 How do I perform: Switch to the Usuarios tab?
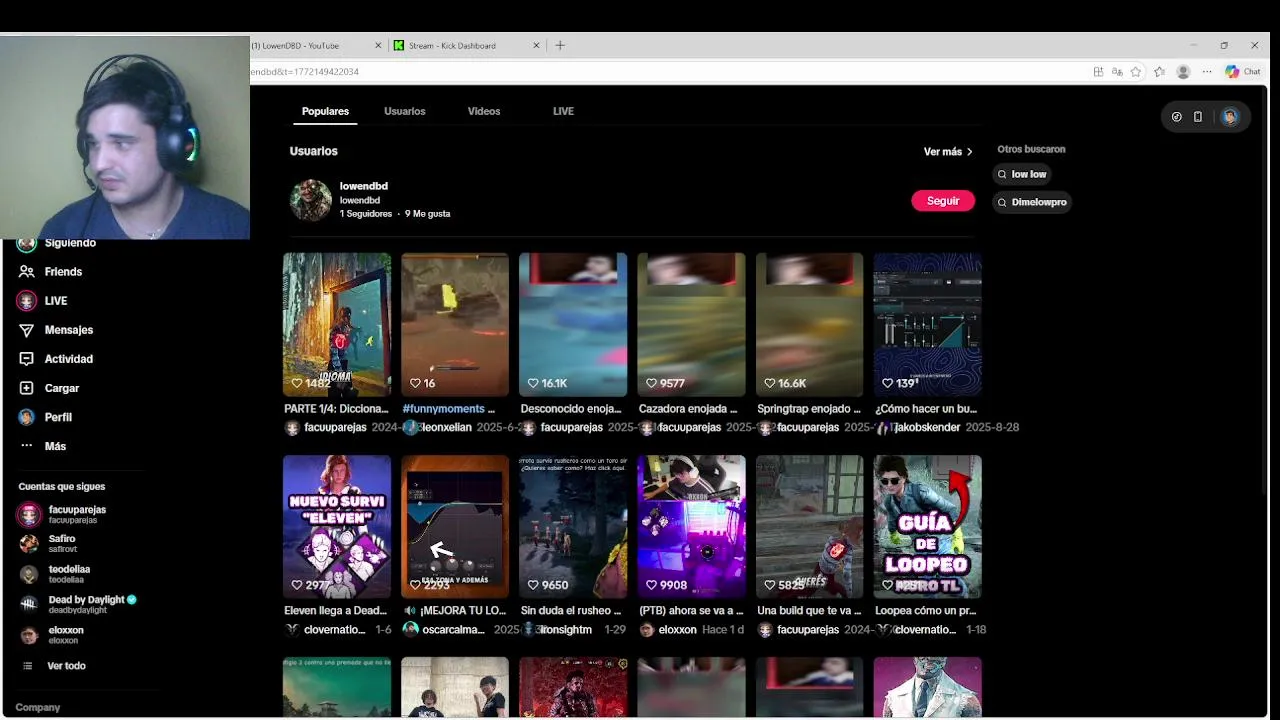pyautogui.click(x=404, y=112)
